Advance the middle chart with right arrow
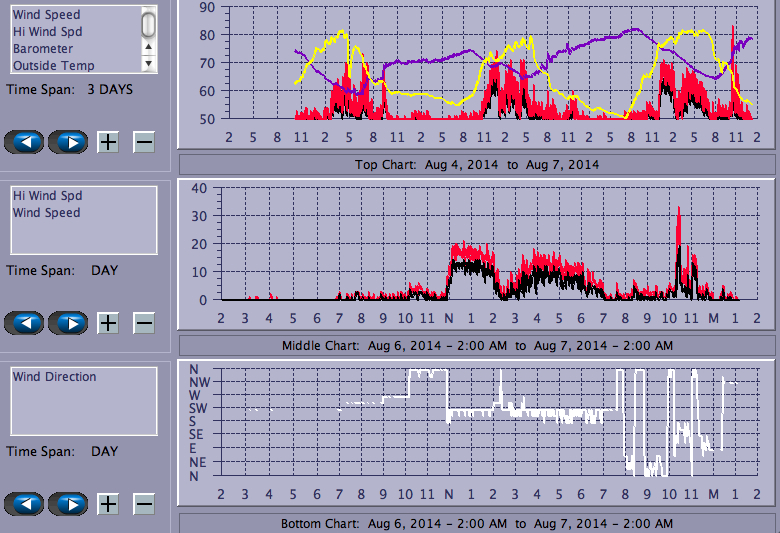The image size is (780, 533). pyautogui.click(x=68, y=322)
